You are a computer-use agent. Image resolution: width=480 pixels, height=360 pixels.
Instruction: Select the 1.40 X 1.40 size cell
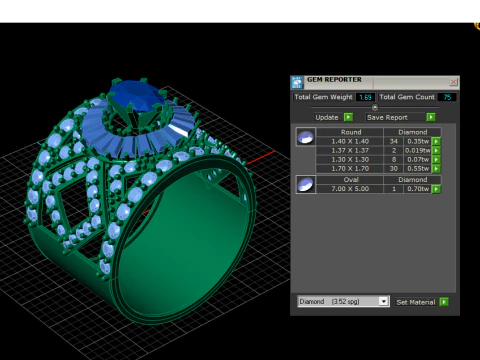[350, 141]
